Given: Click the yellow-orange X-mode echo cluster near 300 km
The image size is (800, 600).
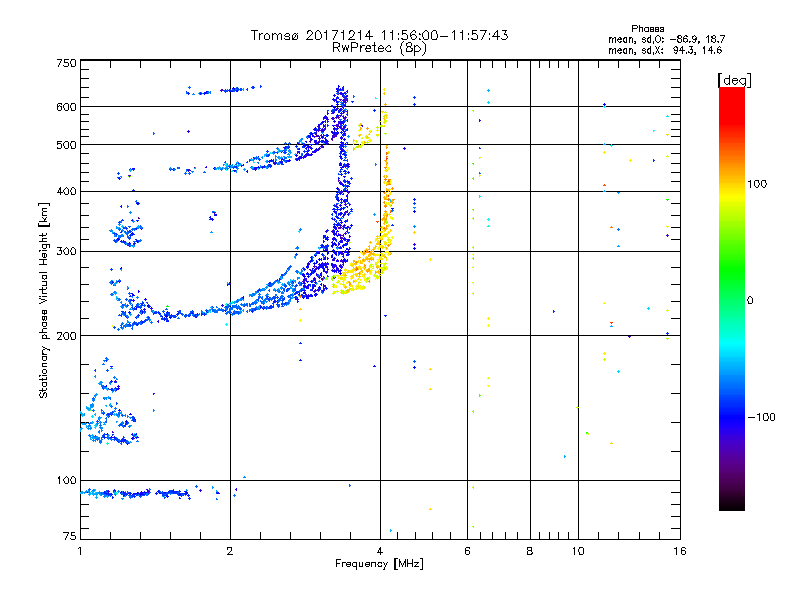Looking at the screenshot, I should pos(362,265).
